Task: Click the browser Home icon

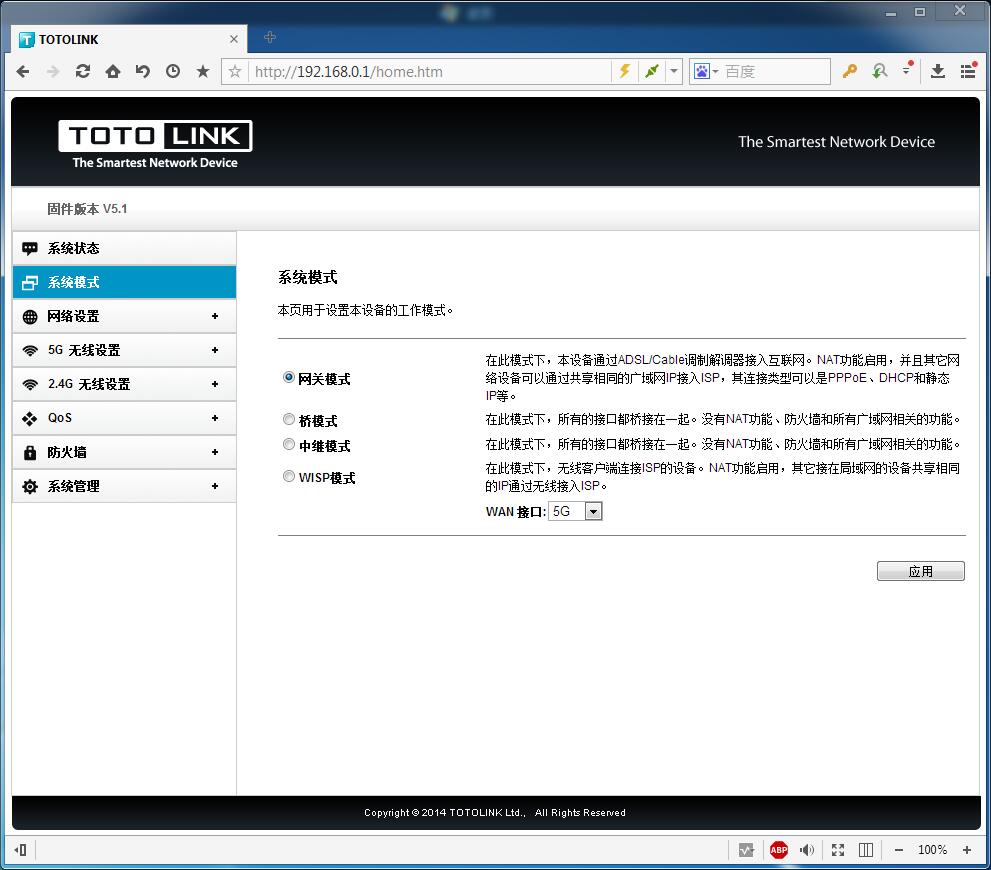Action: (113, 71)
